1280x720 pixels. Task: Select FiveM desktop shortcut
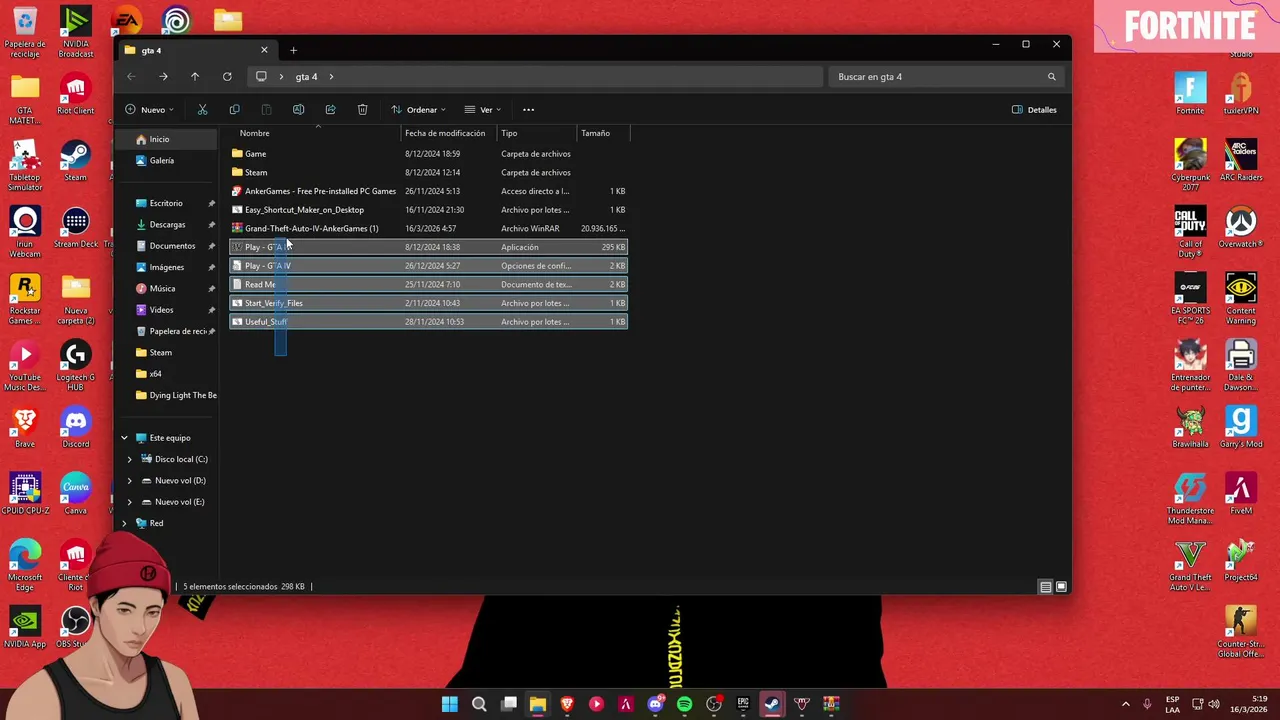click(x=1241, y=494)
